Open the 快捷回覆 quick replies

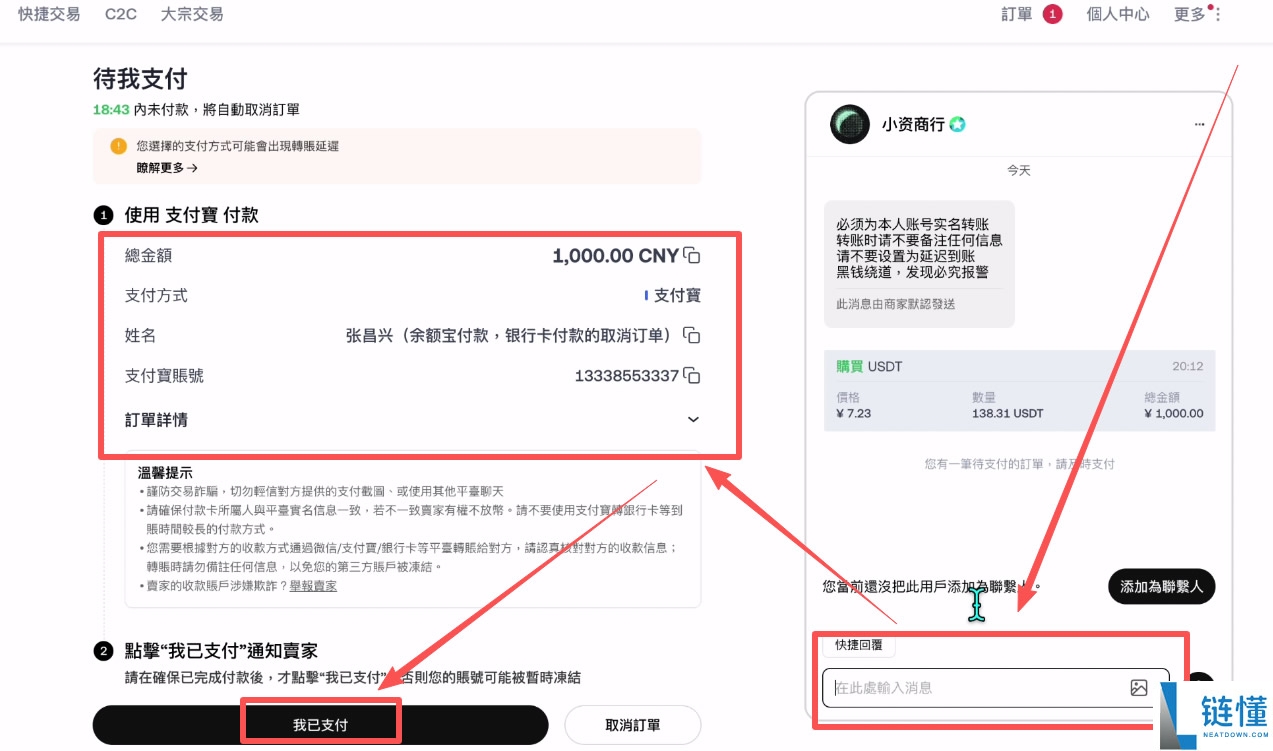coord(859,645)
